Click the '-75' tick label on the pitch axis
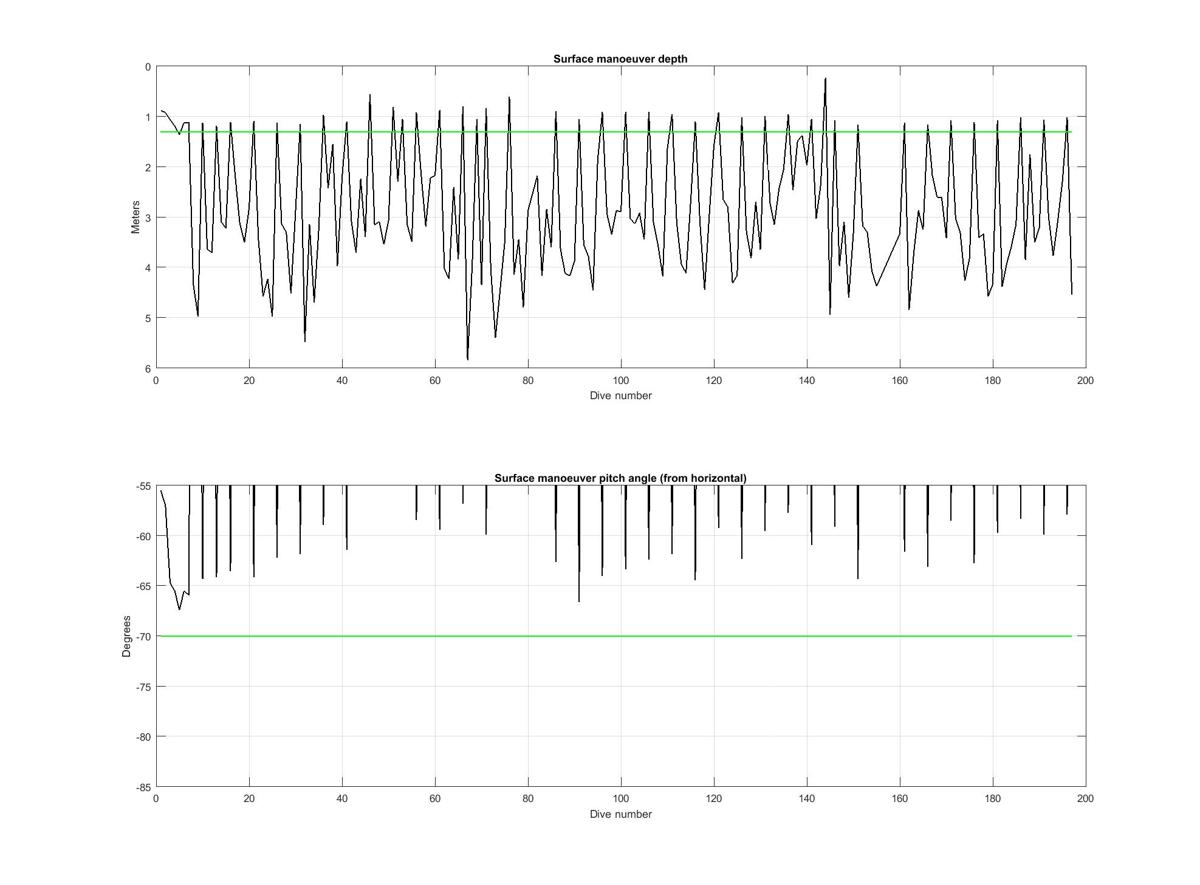 [141, 687]
